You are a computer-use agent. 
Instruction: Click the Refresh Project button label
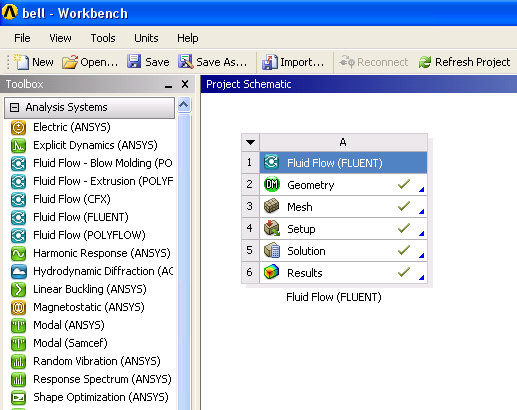click(x=473, y=62)
